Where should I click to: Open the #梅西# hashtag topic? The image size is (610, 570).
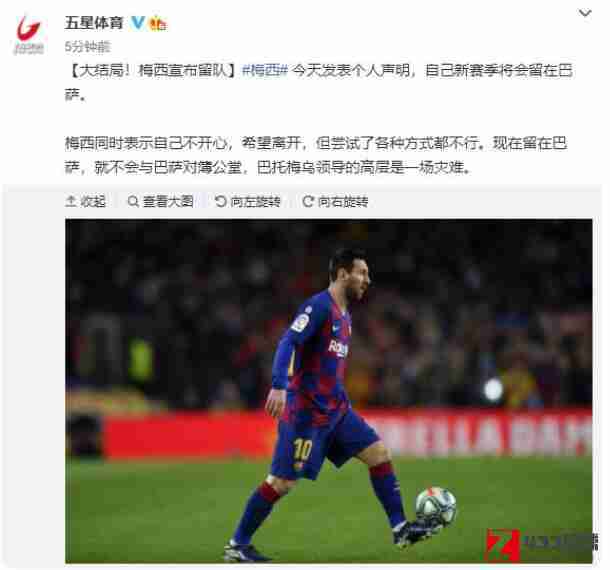click(x=265, y=70)
